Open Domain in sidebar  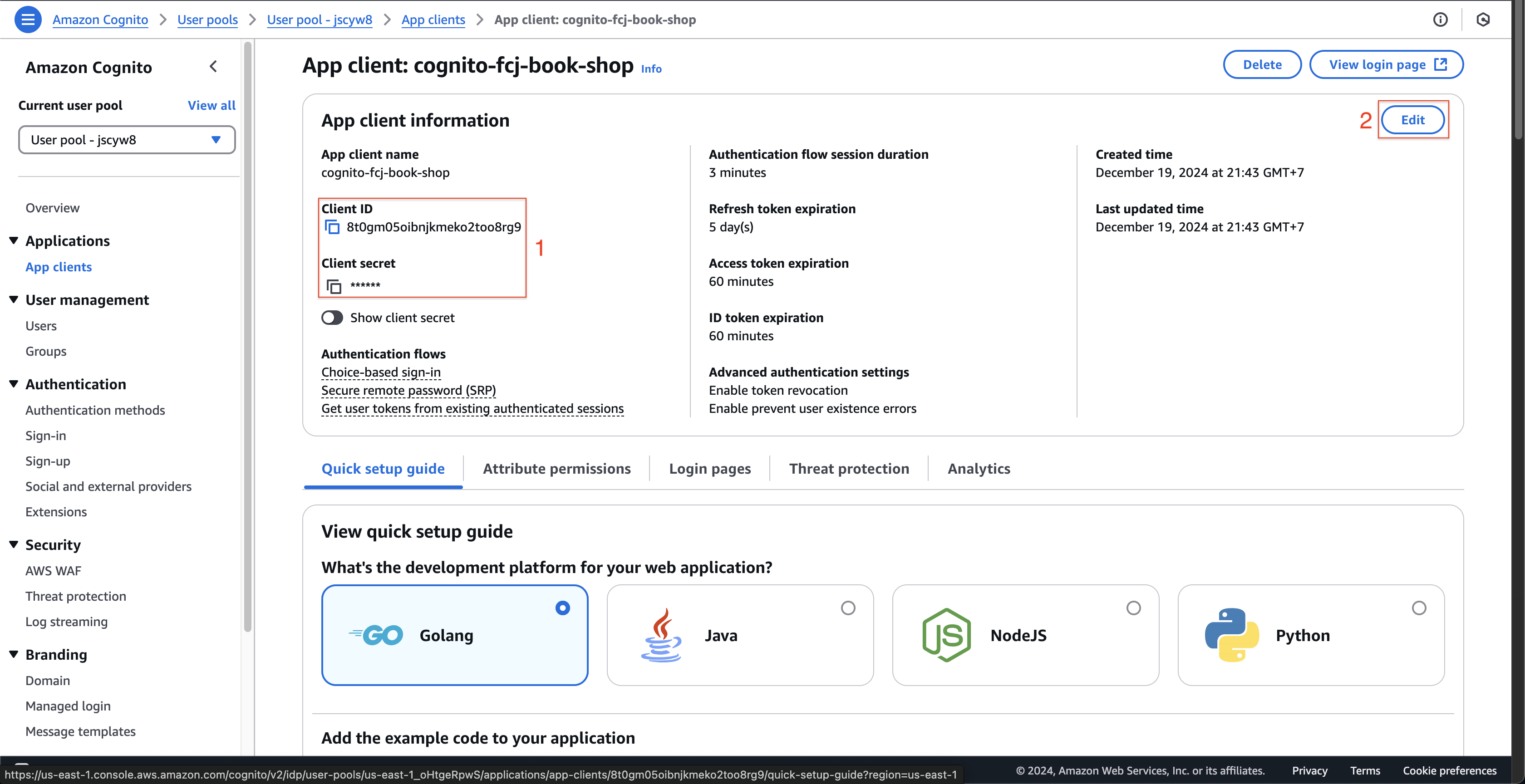47,681
